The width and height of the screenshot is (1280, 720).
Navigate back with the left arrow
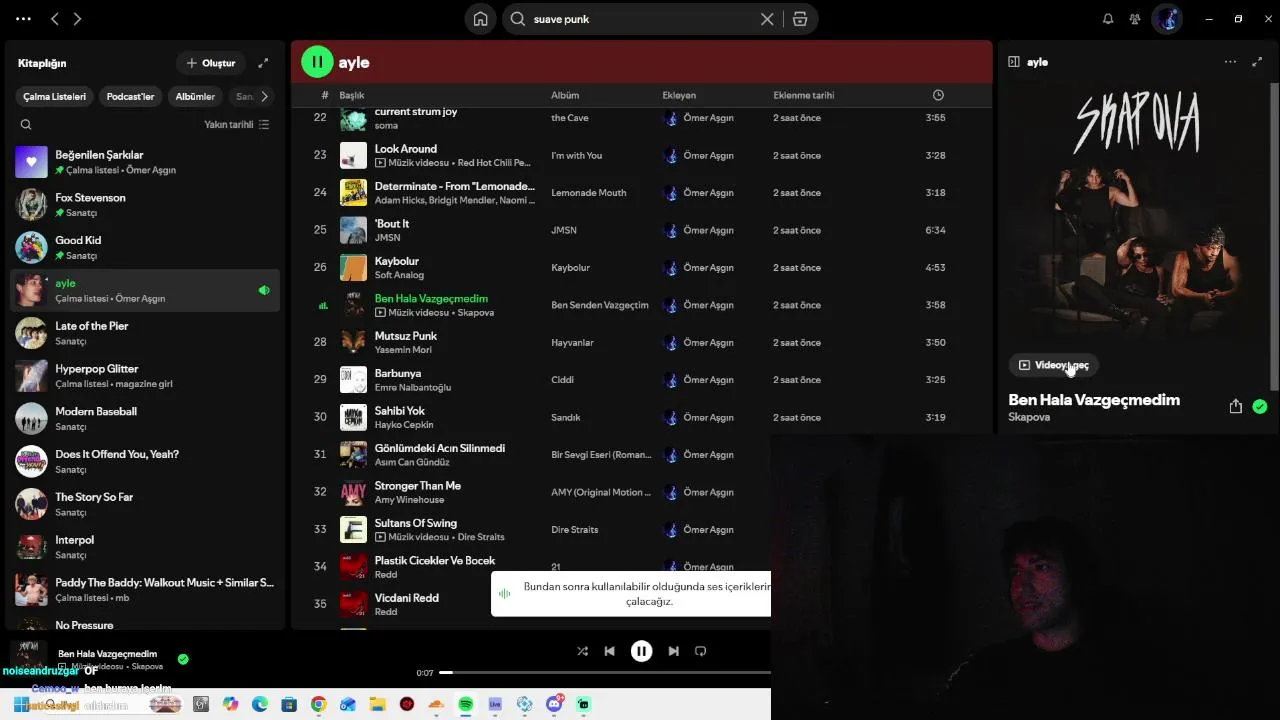click(55, 19)
